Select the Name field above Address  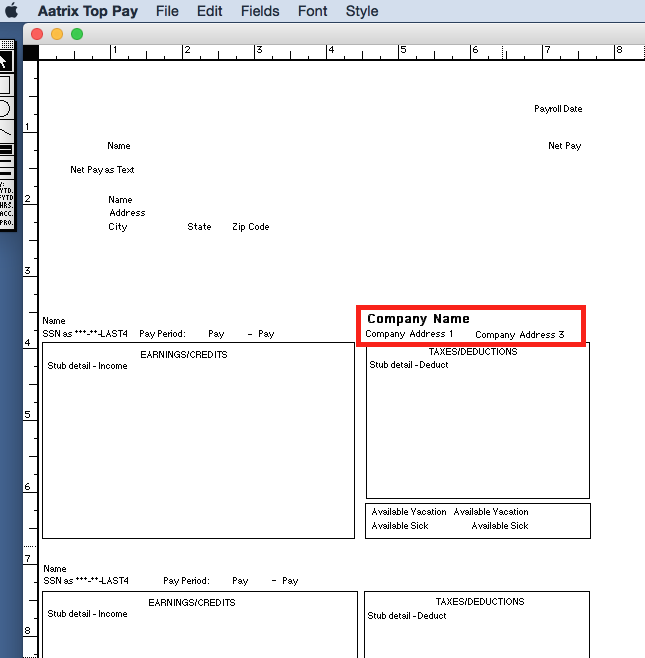click(x=120, y=200)
